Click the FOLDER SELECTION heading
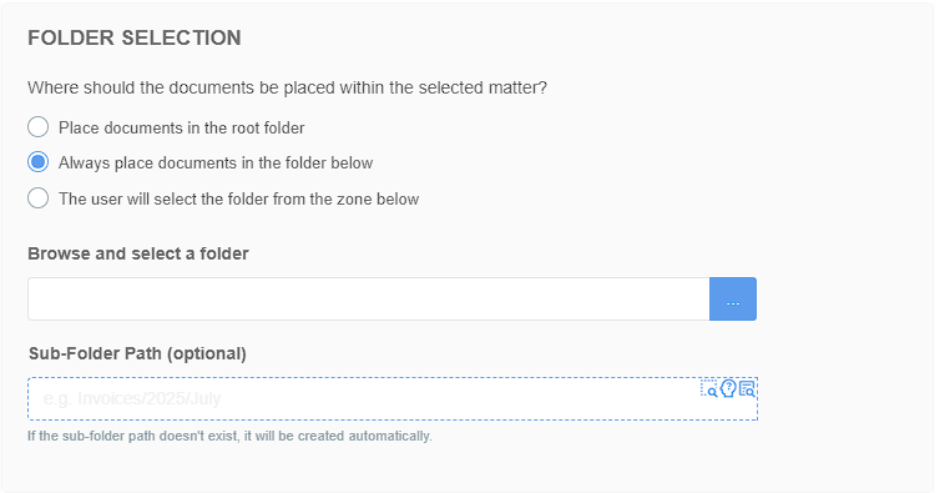Screen dimensions: 936x493 coord(134,38)
